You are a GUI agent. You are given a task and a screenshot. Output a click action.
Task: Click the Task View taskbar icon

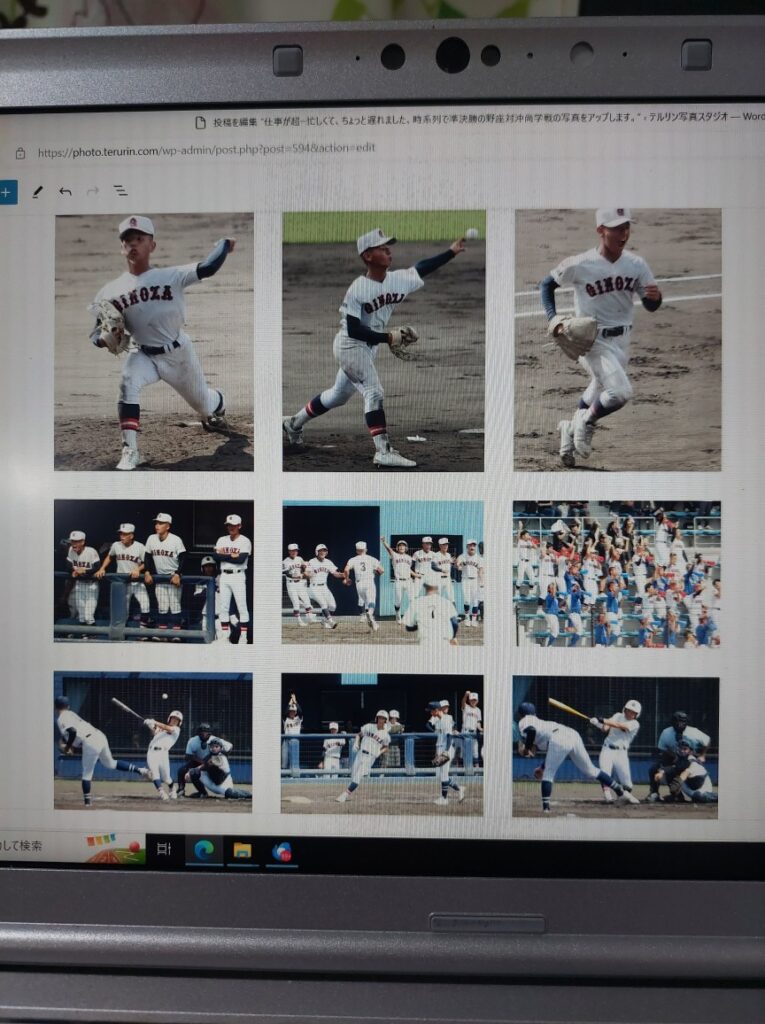pos(165,849)
